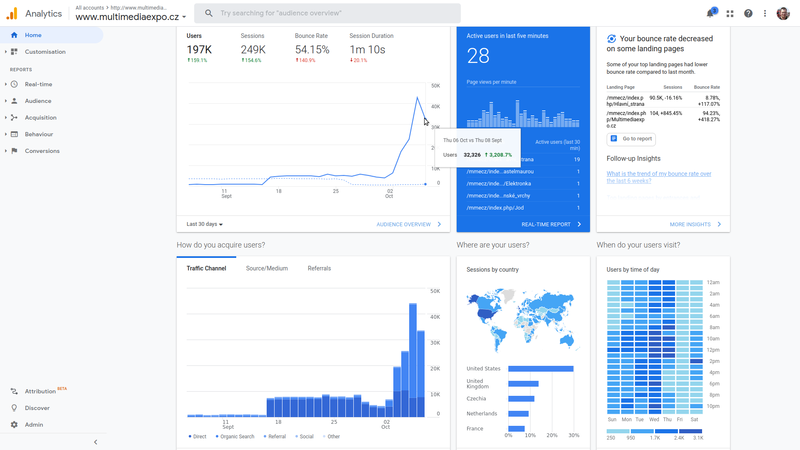Click the Conversions flag icon
The width and height of the screenshot is (800, 450).
point(14,151)
